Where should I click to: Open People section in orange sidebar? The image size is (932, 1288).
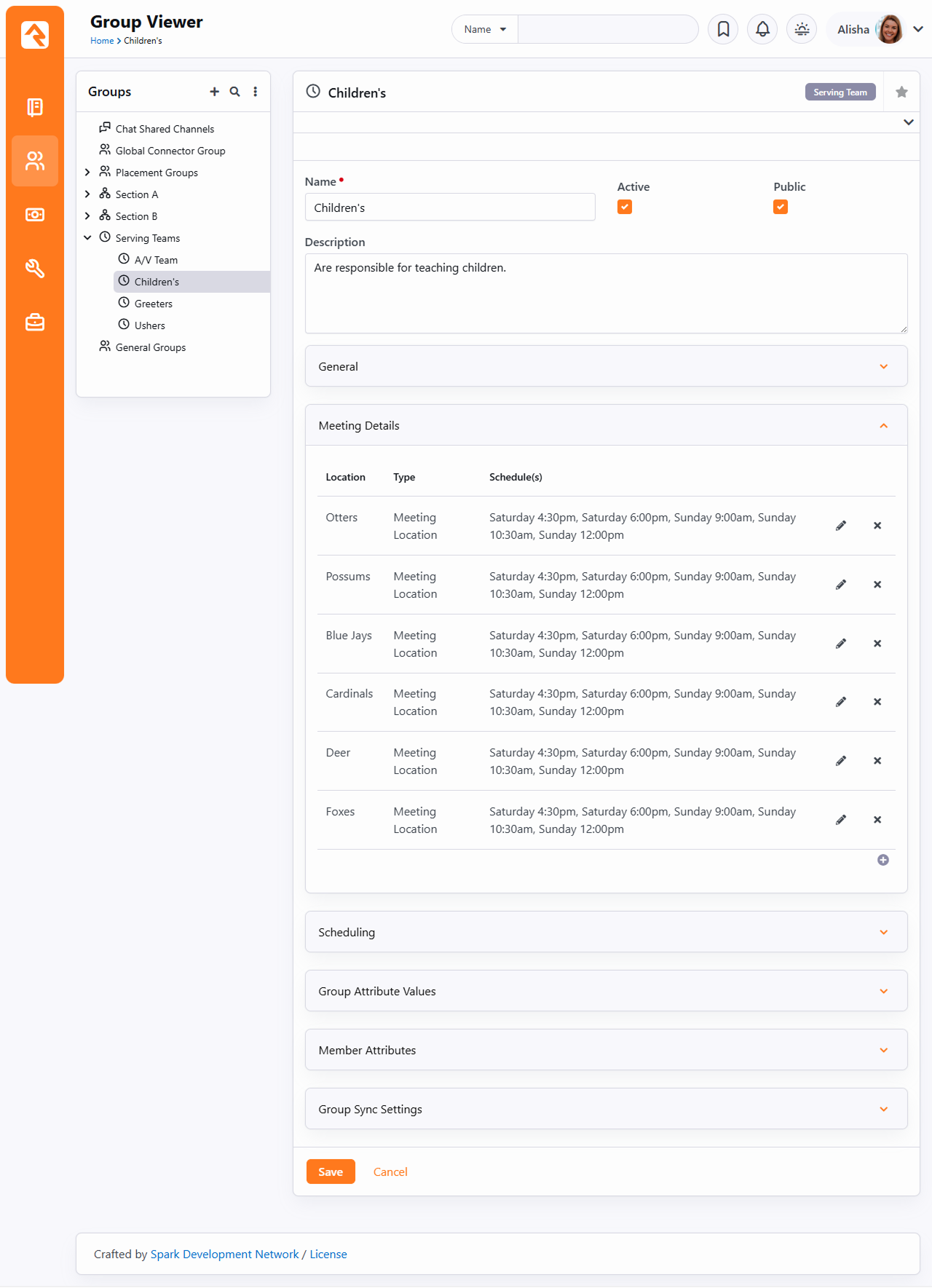(35, 161)
